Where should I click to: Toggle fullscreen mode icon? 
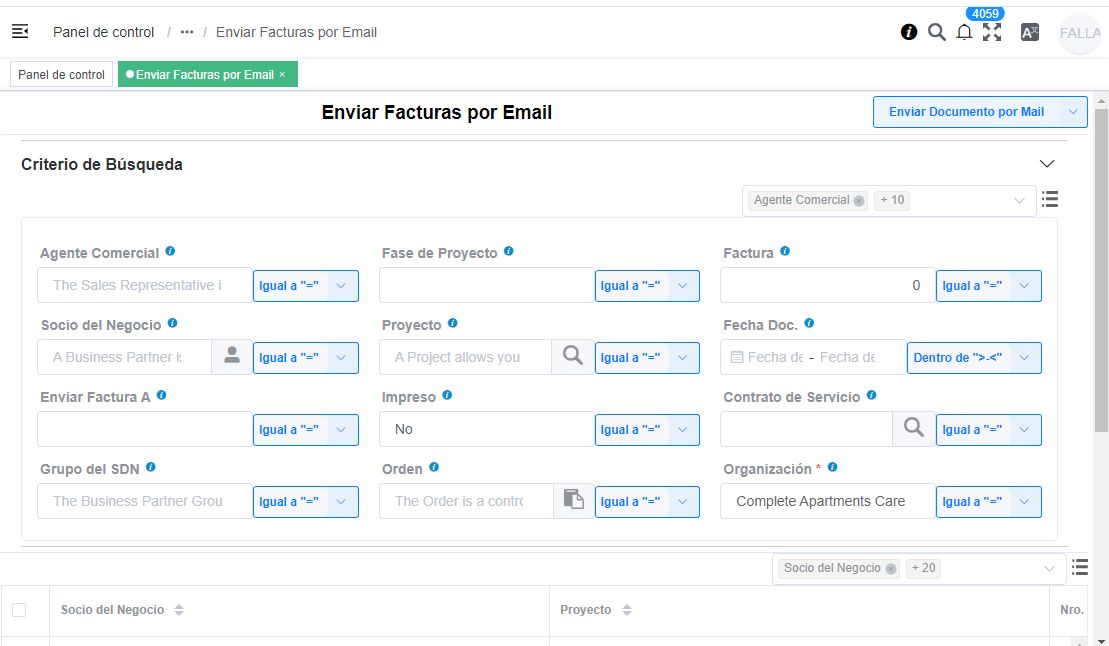coord(992,32)
